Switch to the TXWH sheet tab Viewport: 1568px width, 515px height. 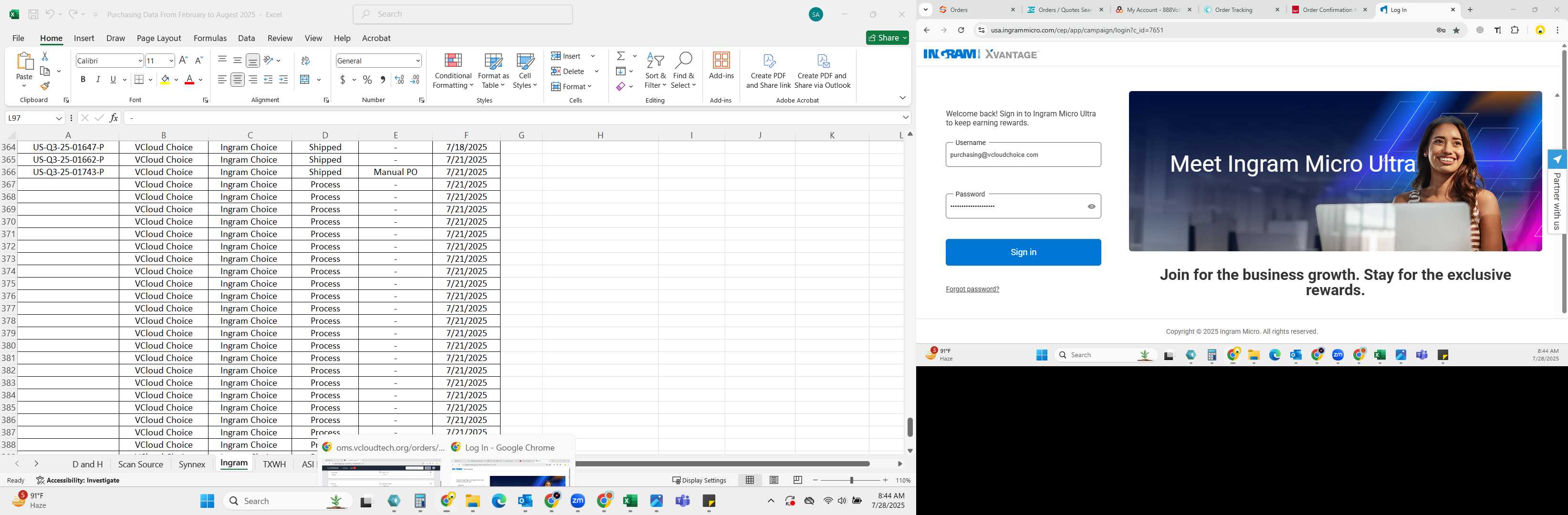[274, 464]
